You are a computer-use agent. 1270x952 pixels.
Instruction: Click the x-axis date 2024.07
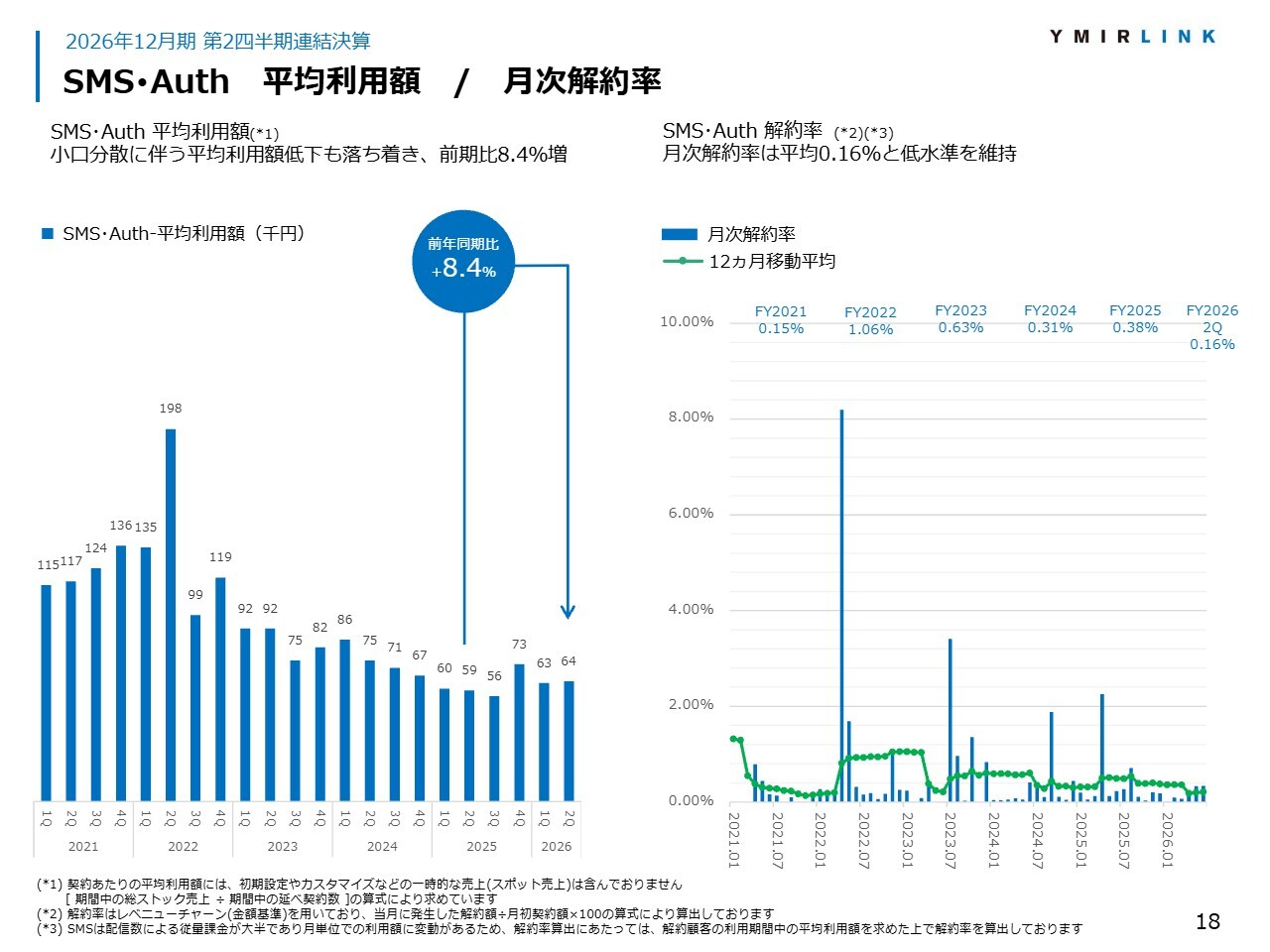[1037, 840]
